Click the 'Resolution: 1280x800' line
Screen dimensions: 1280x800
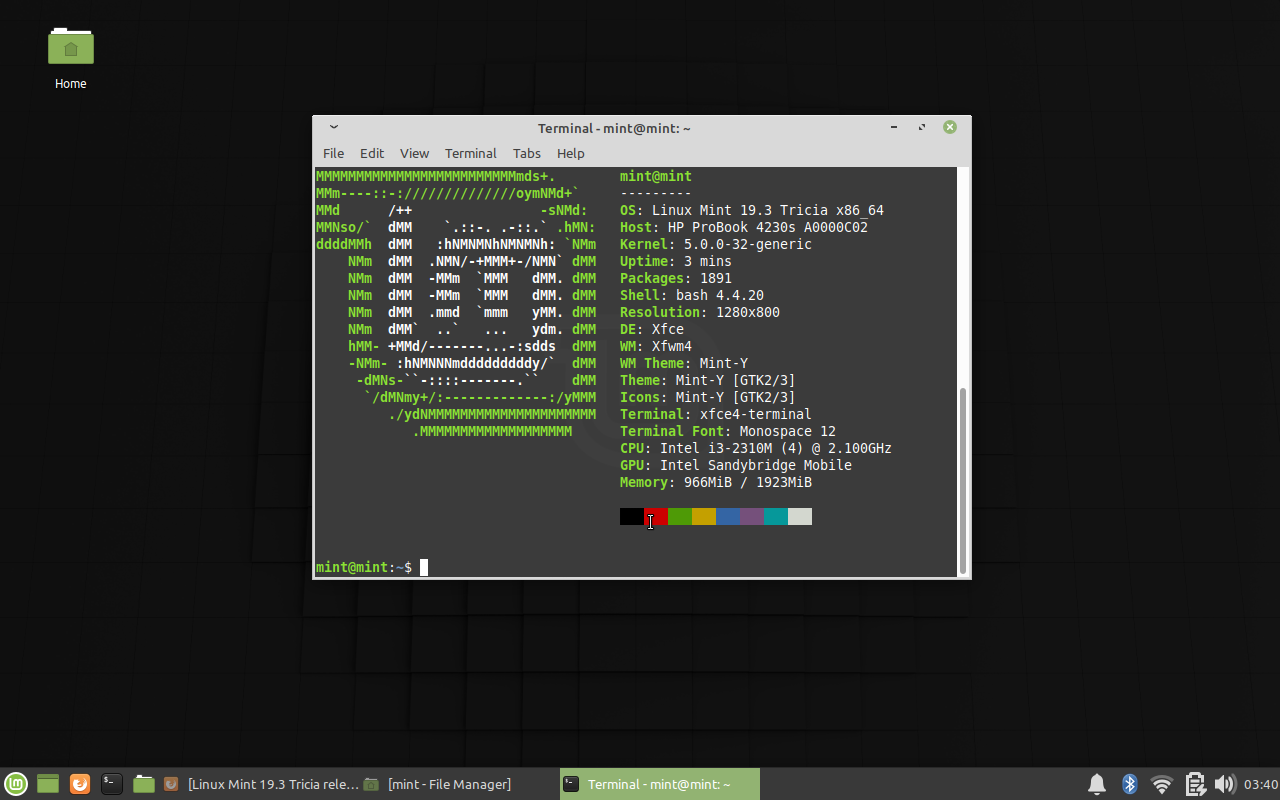(700, 312)
